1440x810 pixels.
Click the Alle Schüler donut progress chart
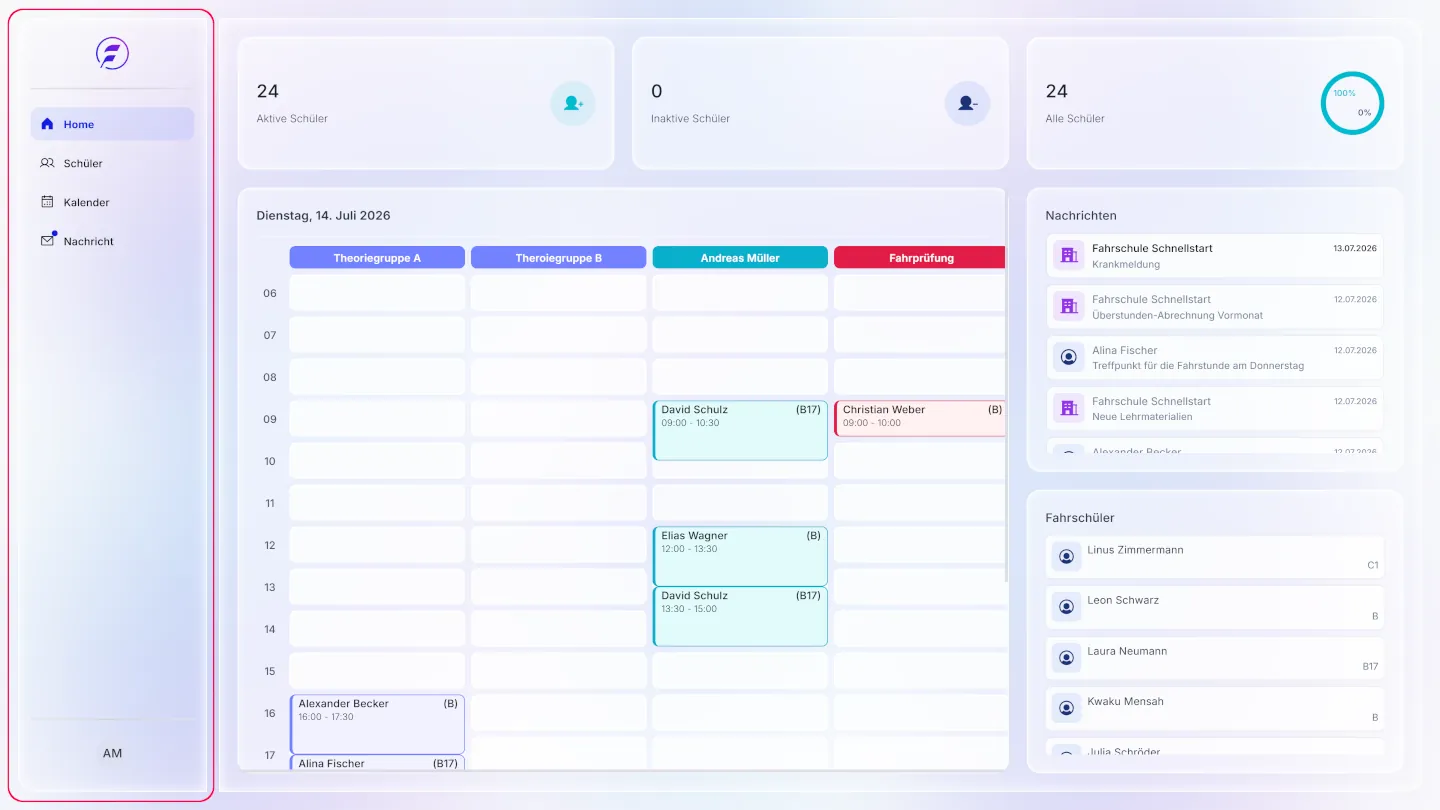tap(1352, 103)
